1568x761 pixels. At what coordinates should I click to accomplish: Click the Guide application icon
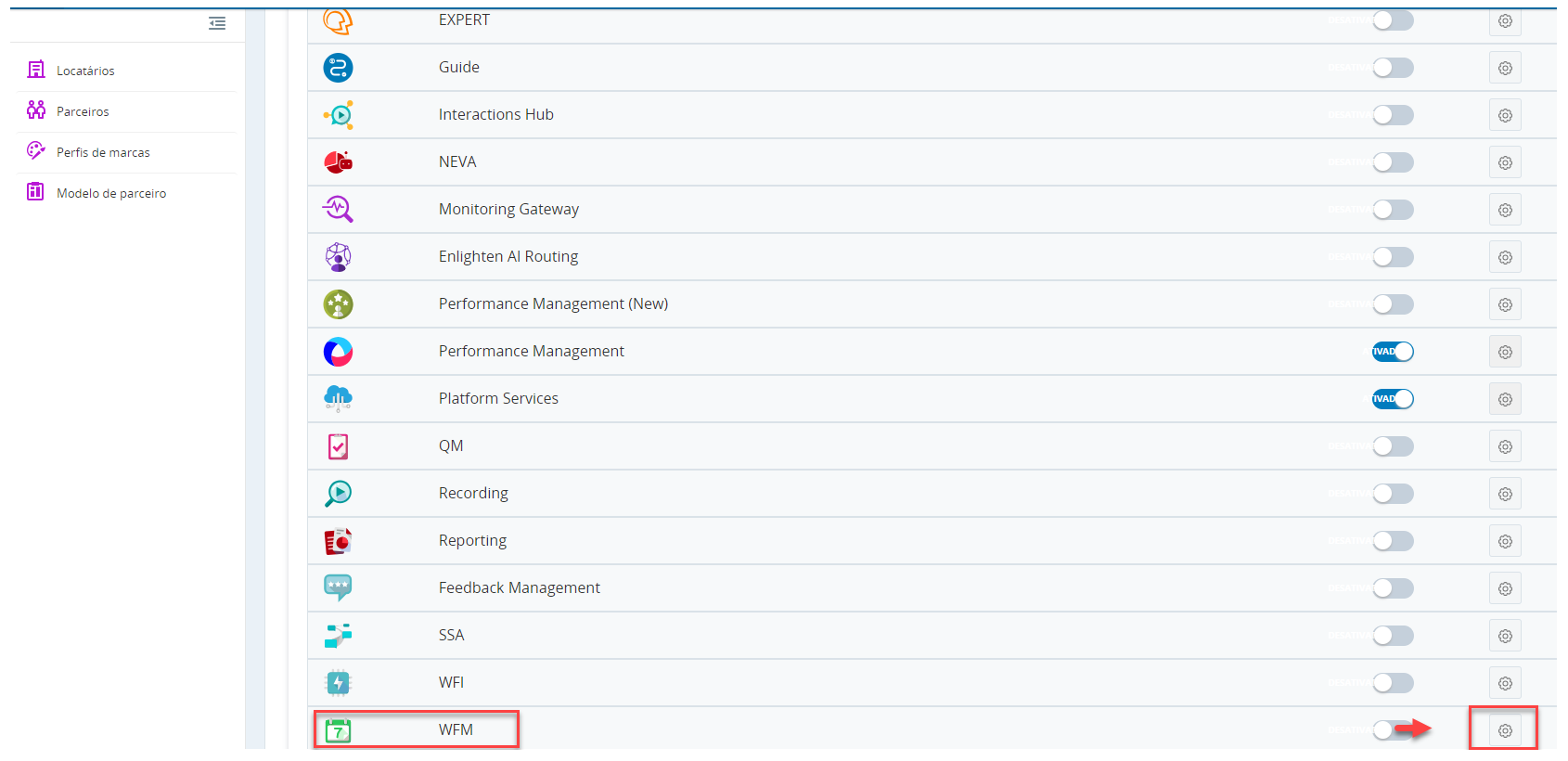338,68
